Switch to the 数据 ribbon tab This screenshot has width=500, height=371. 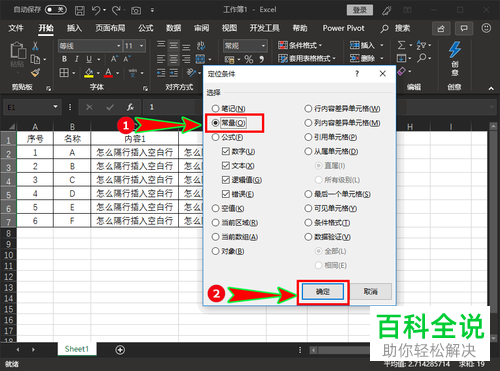[x=174, y=28]
